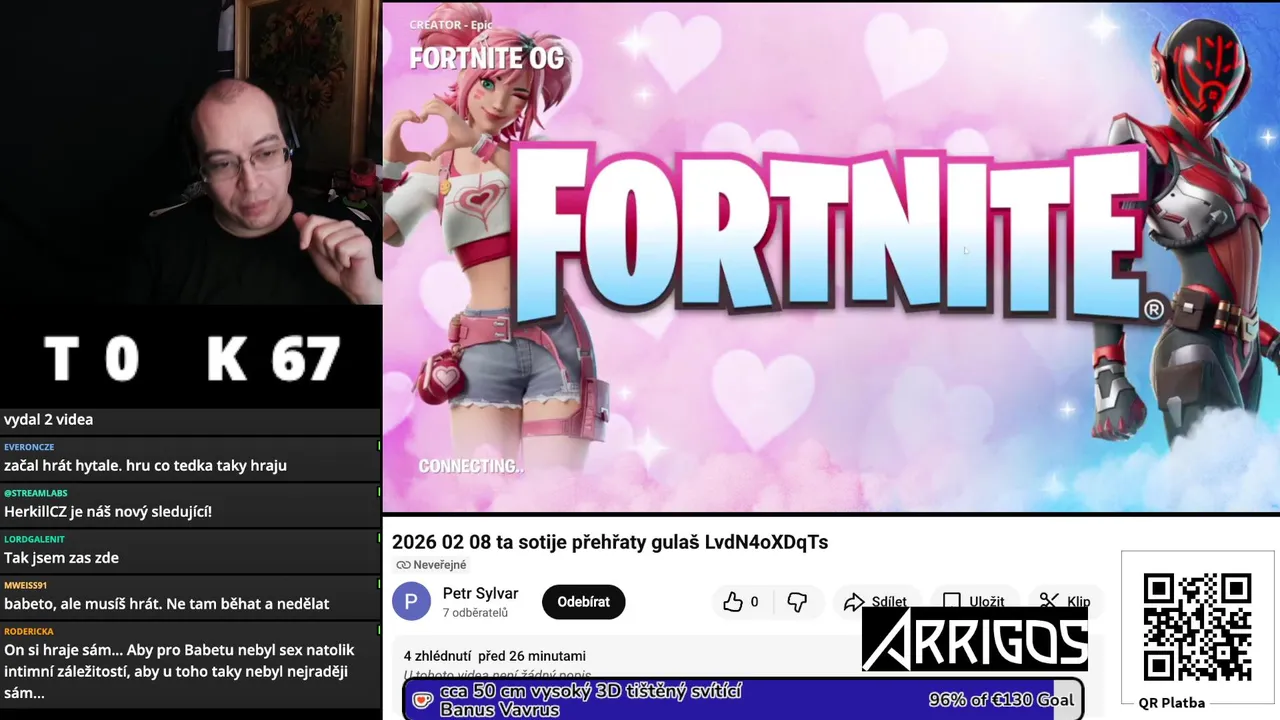Click the Uložit save button
This screenshot has width=1280, height=720.
coord(973,601)
